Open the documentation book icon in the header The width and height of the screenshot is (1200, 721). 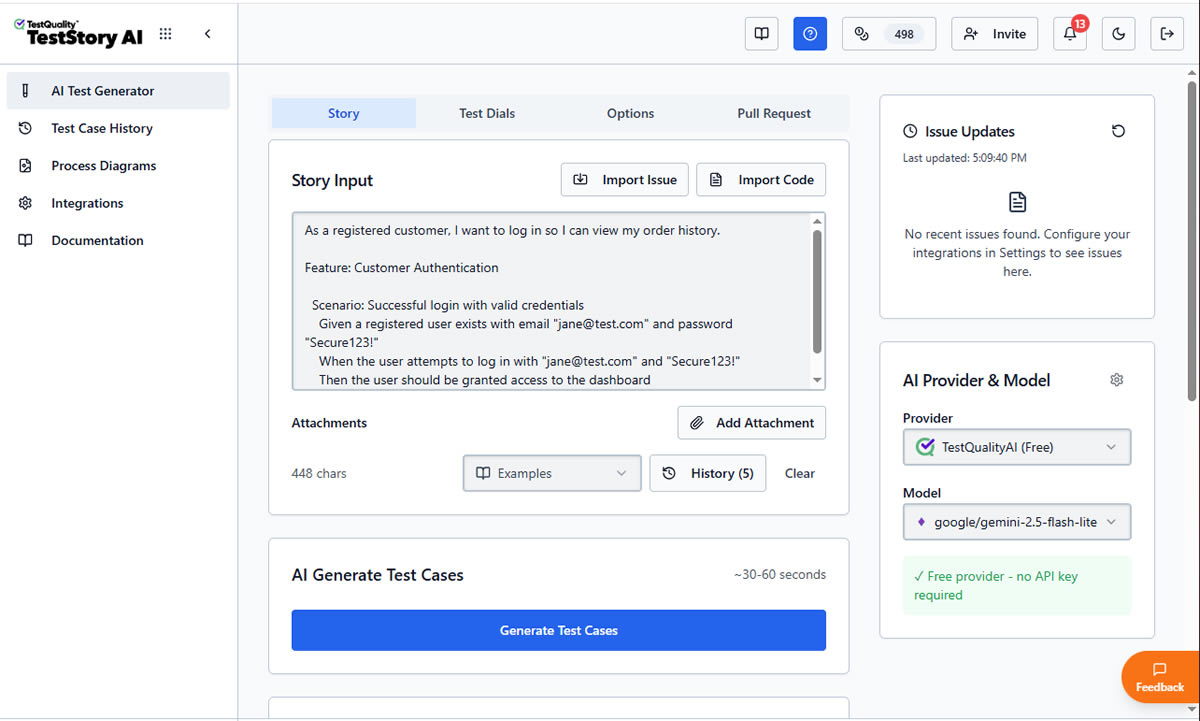tap(761, 33)
